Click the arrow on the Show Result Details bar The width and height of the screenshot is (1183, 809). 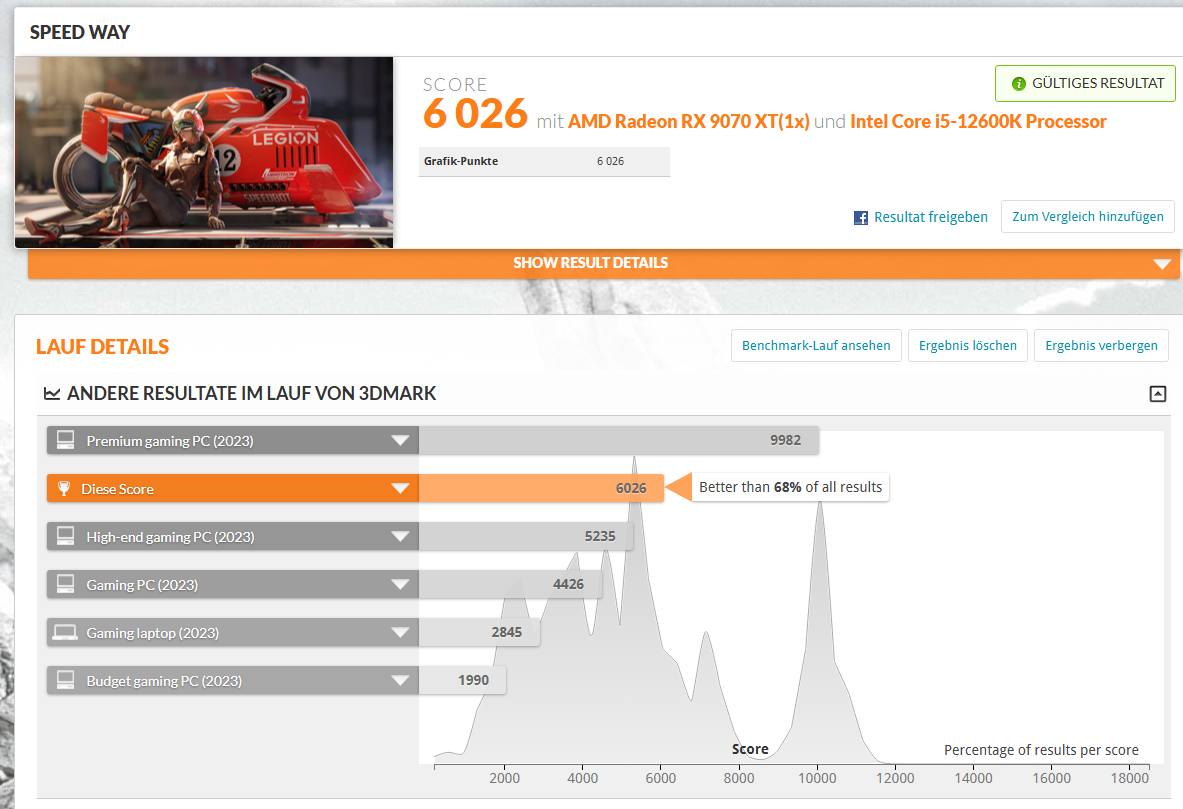[1162, 264]
